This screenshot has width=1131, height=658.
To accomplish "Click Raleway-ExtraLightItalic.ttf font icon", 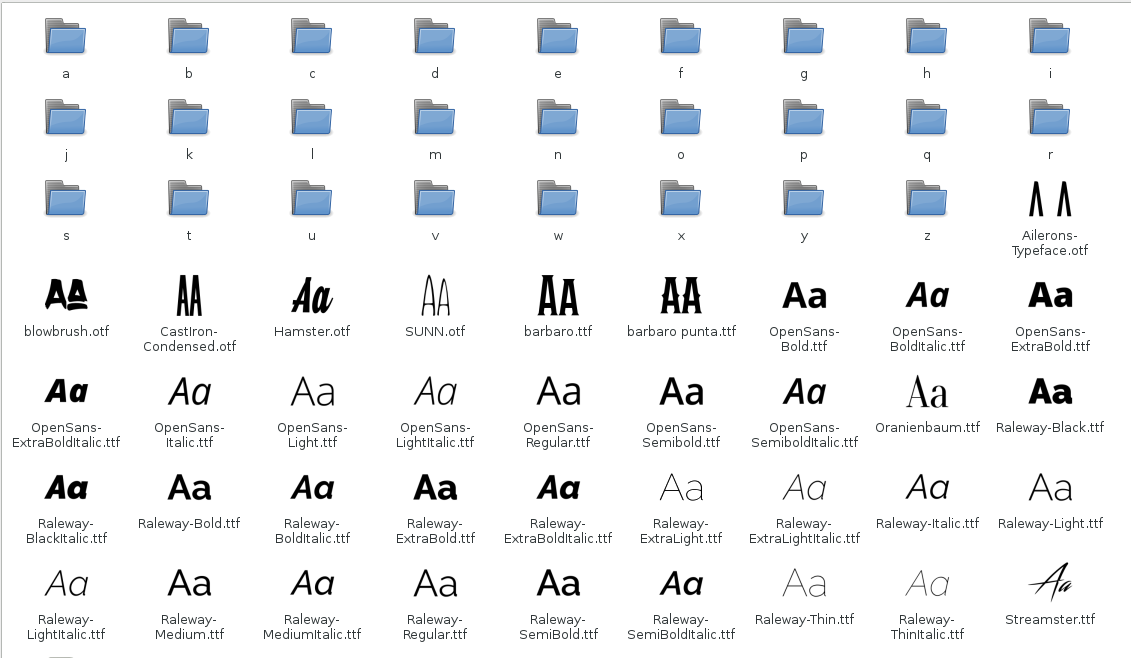I will (804, 488).
